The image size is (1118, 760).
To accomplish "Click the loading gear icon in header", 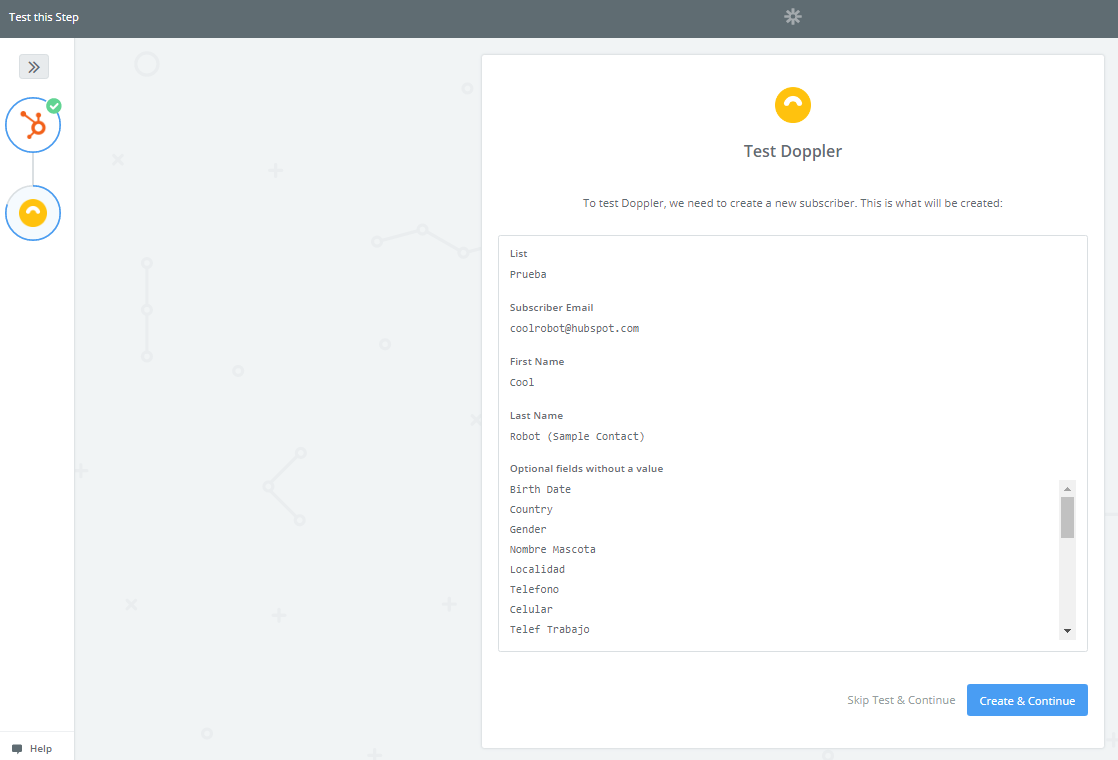I will pyautogui.click(x=793, y=16).
